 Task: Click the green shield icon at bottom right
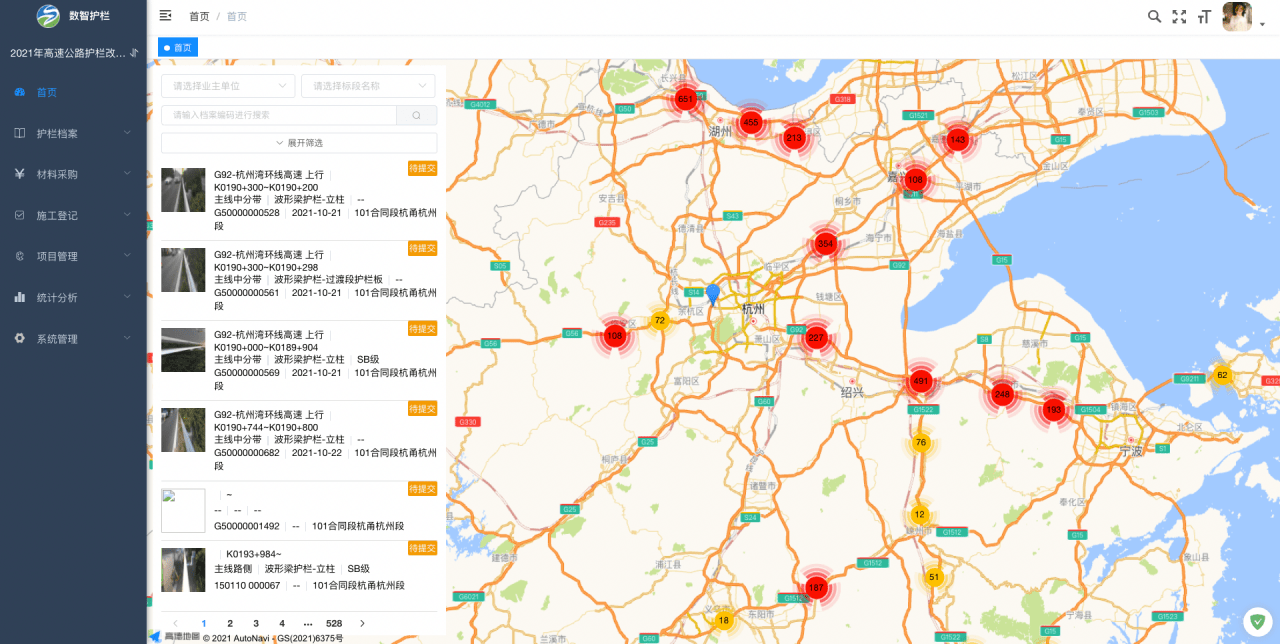click(x=1257, y=621)
